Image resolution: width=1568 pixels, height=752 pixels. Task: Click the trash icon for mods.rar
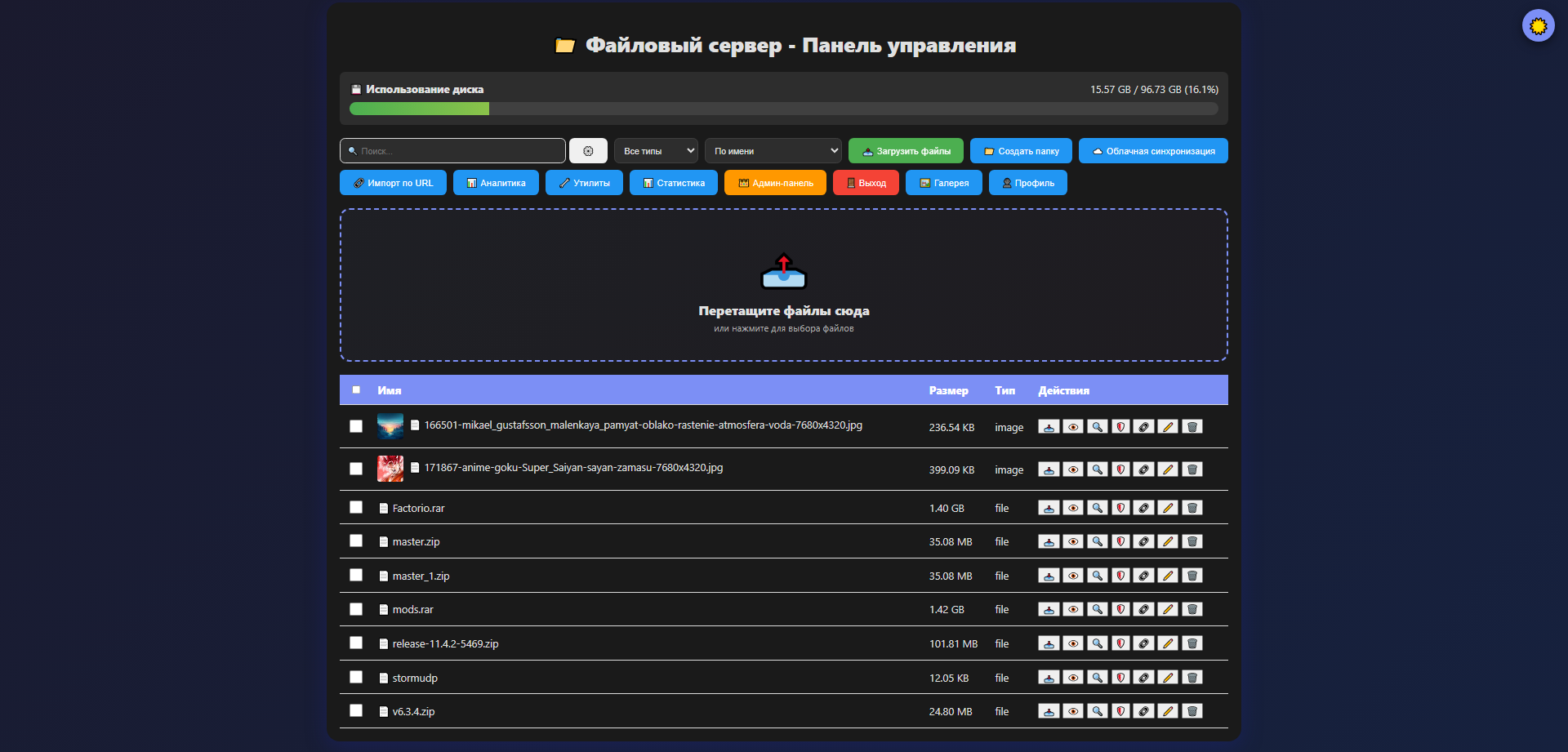click(1192, 609)
